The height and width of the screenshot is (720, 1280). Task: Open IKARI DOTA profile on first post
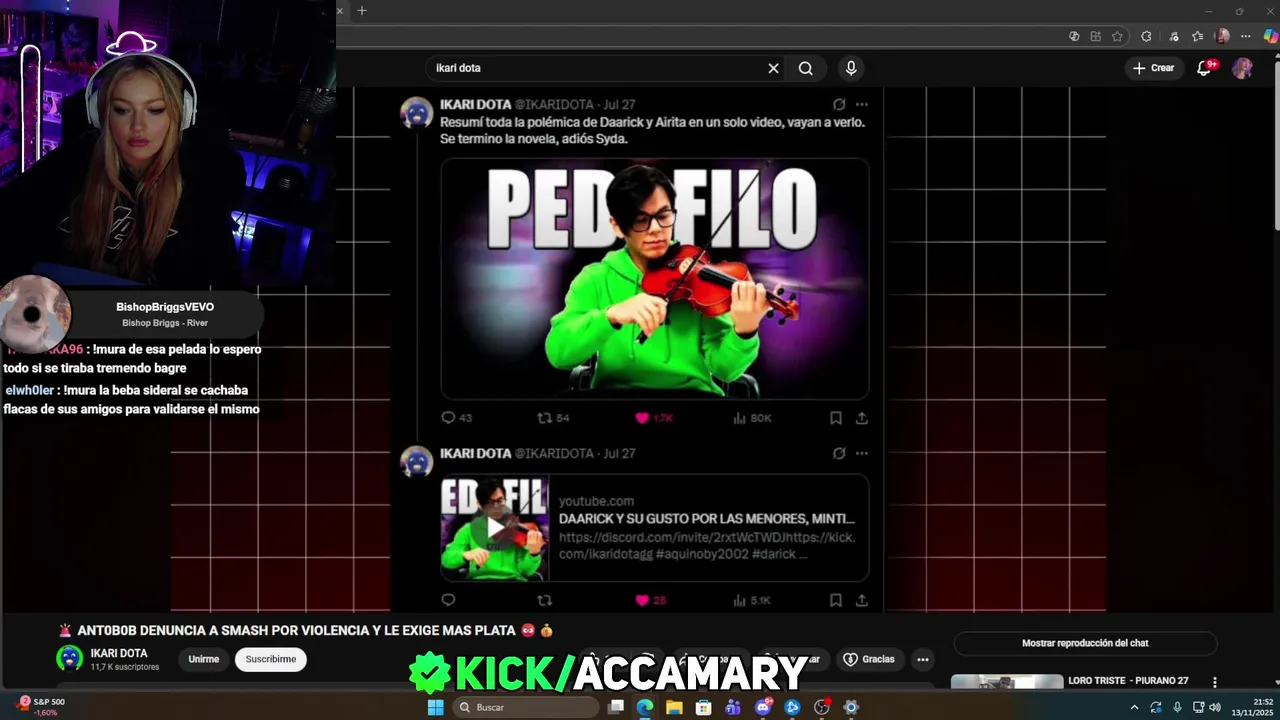click(475, 104)
